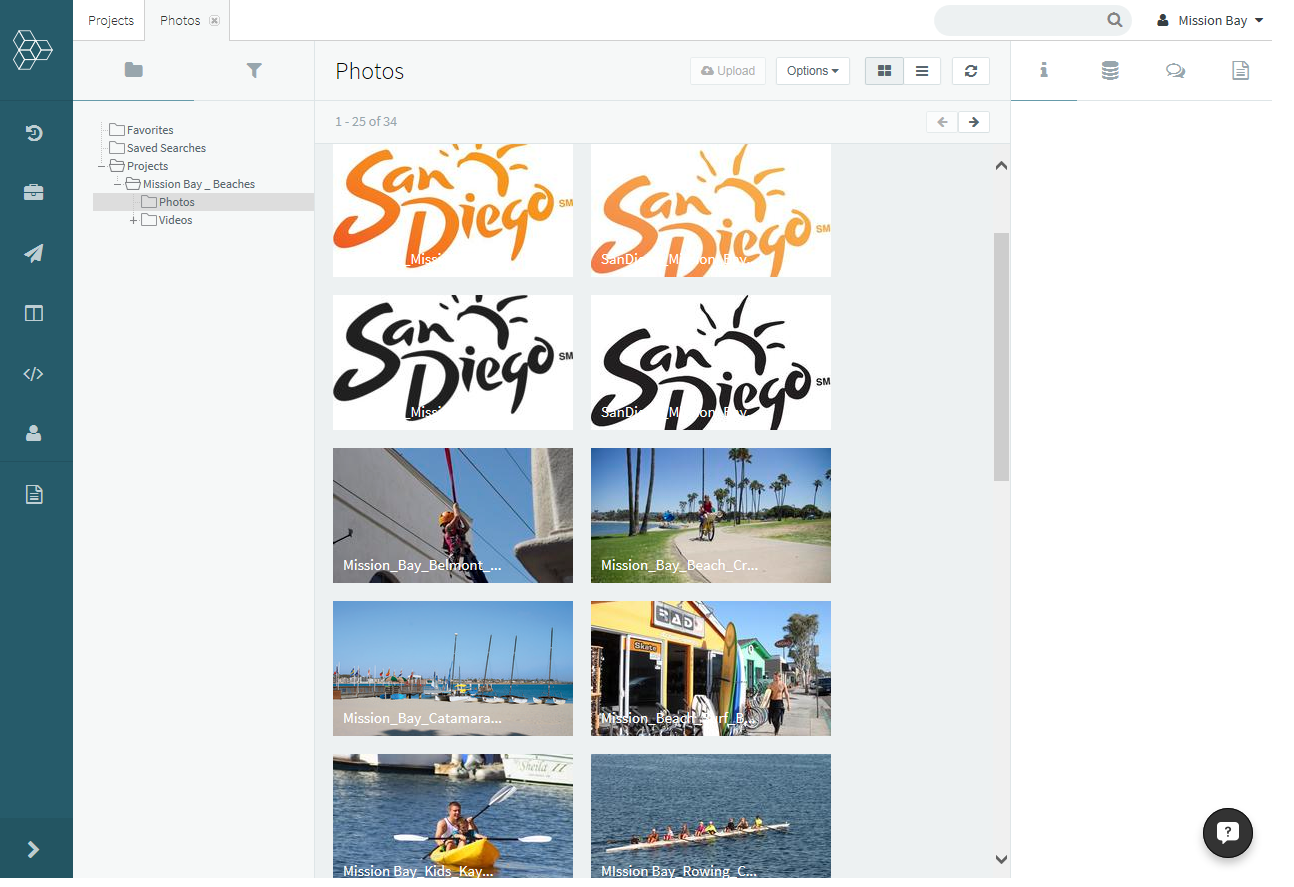The height and width of the screenshot is (887, 1294).
Task: Select Mission_Bay_Beach_Cr photo thumbnail
Action: [x=711, y=515]
